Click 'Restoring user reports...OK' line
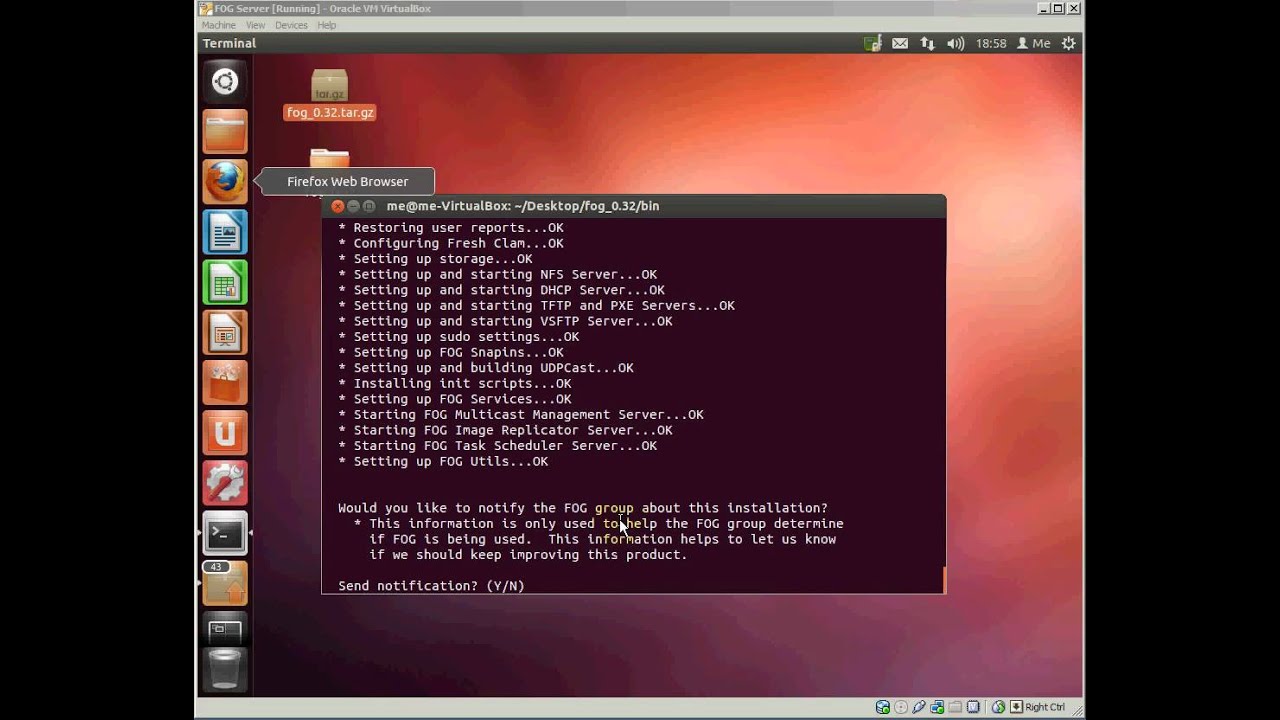The image size is (1280, 720). [x=451, y=228]
